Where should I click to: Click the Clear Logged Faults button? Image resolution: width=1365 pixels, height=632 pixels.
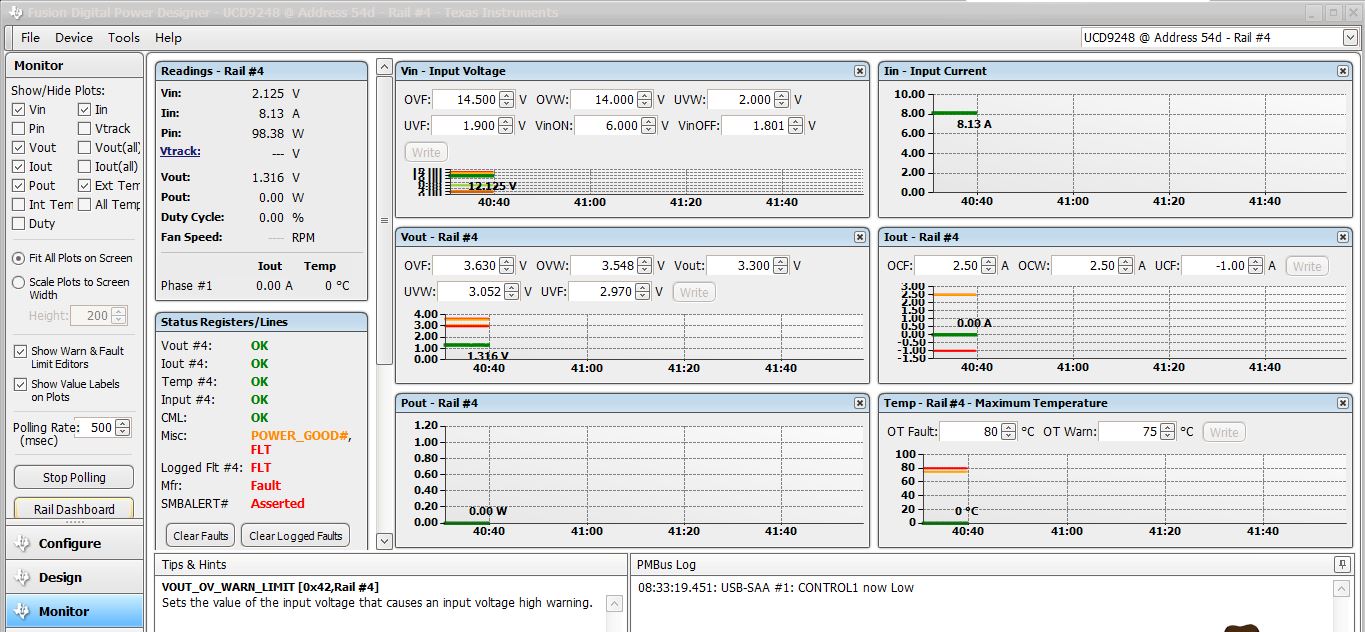pyautogui.click(x=296, y=536)
